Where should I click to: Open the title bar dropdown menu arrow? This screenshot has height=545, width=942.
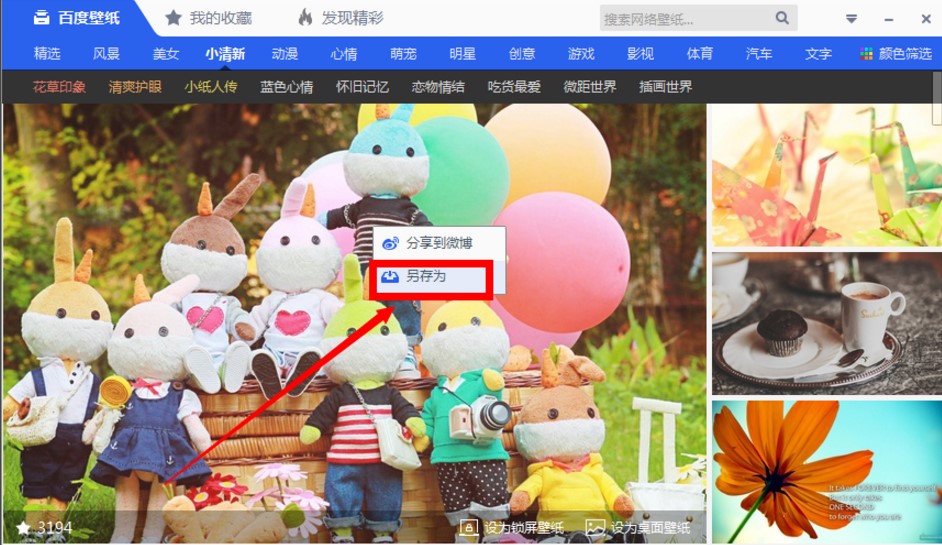coord(851,19)
